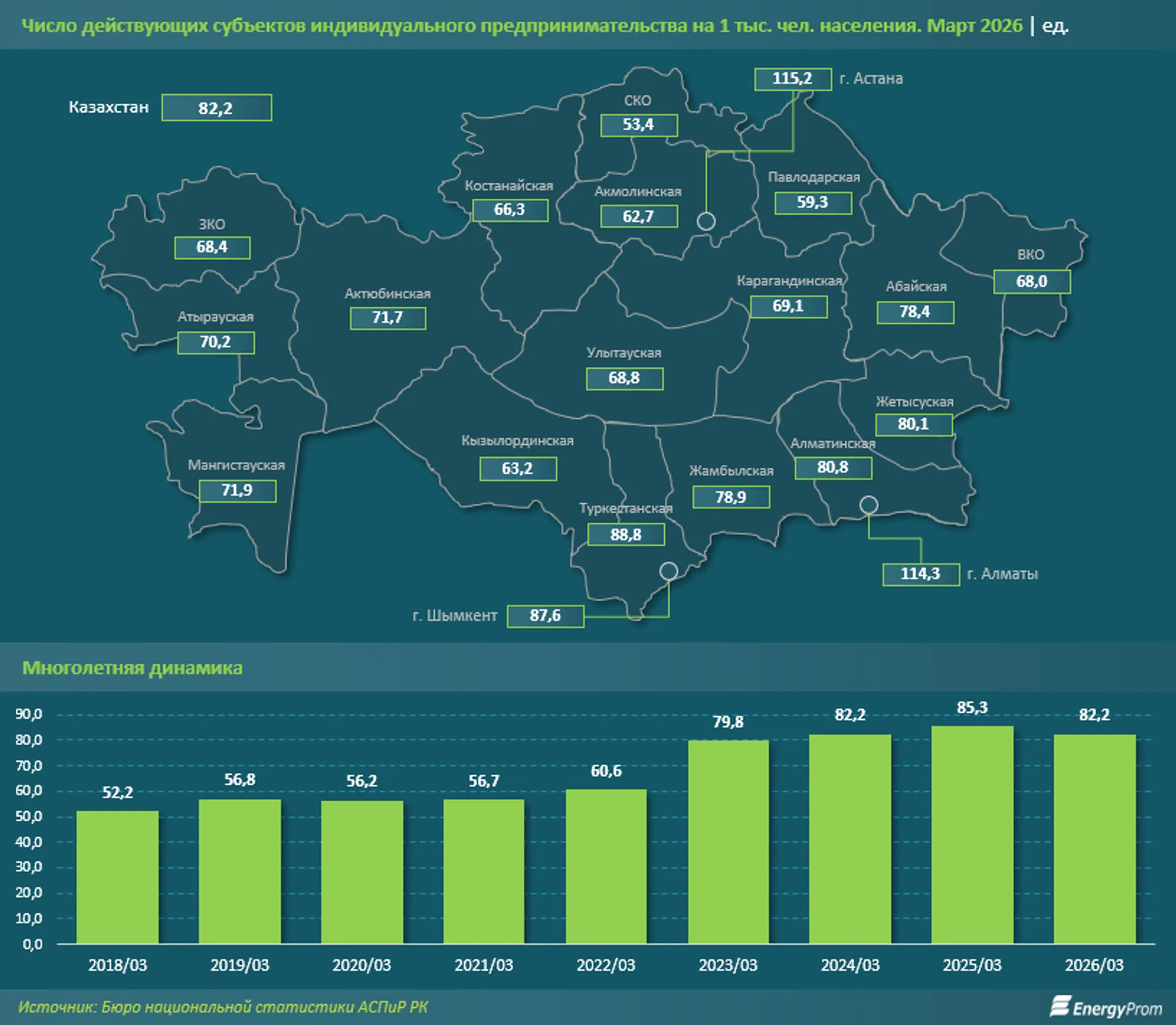This screenshot has height=1025, width=1176.
Task: Click the Almaty 114,3 value label
Action: pyautogui.click(x=921, y=574)
